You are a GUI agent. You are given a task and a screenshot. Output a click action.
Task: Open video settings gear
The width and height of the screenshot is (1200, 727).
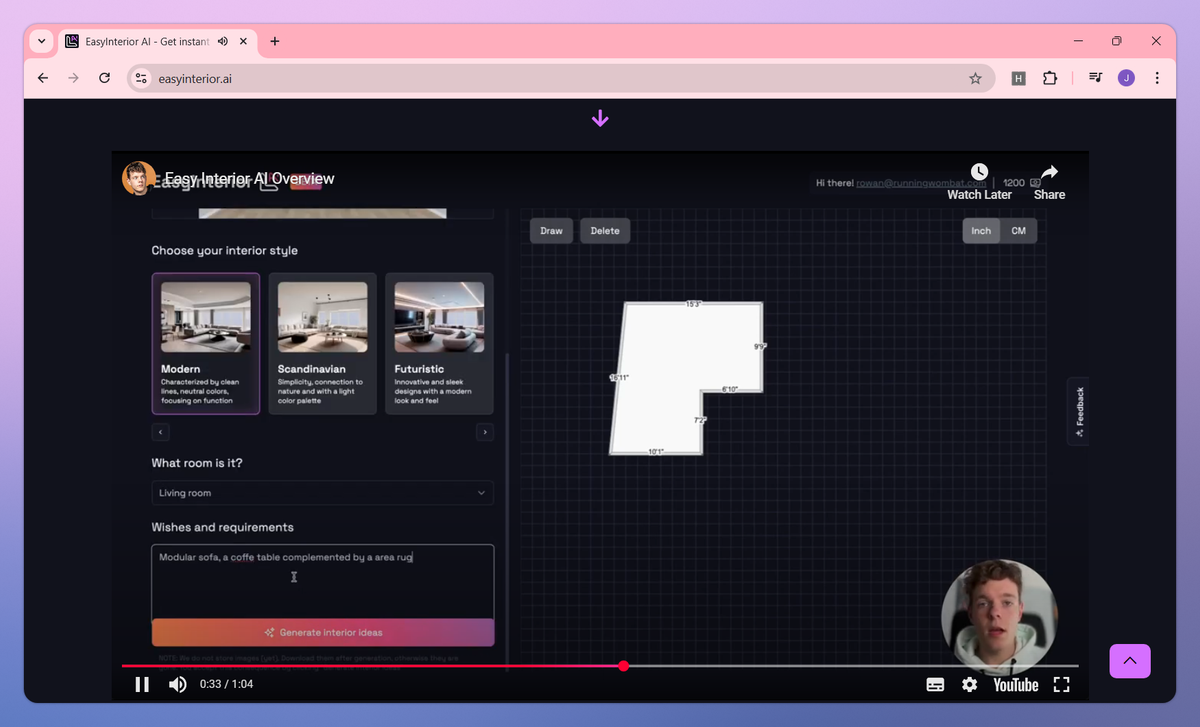click(969, 685)
